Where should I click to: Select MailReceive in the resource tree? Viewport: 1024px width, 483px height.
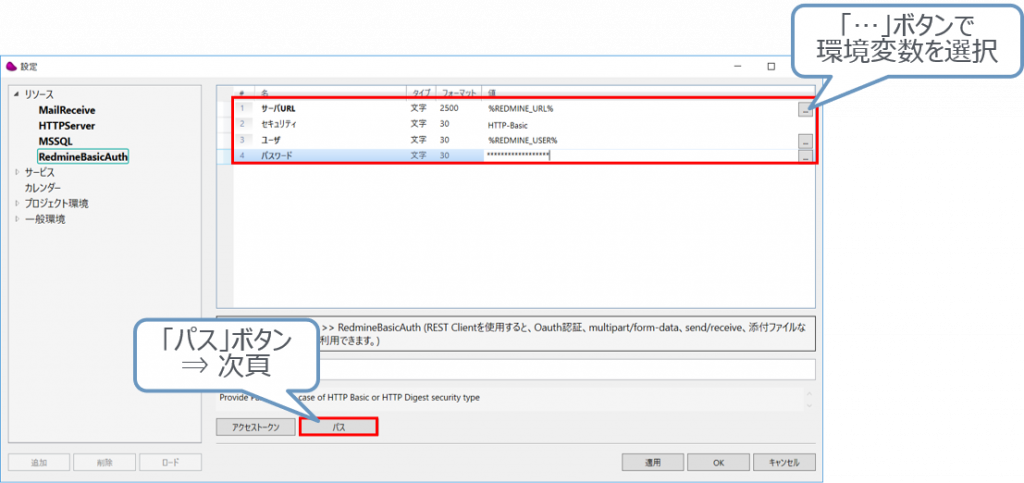(67, 110)
